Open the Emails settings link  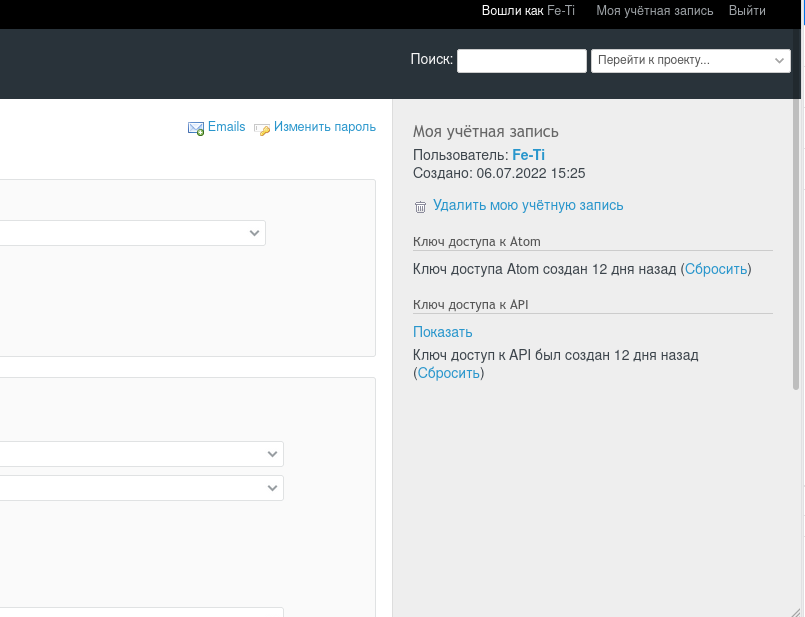(x=225, y=127)
